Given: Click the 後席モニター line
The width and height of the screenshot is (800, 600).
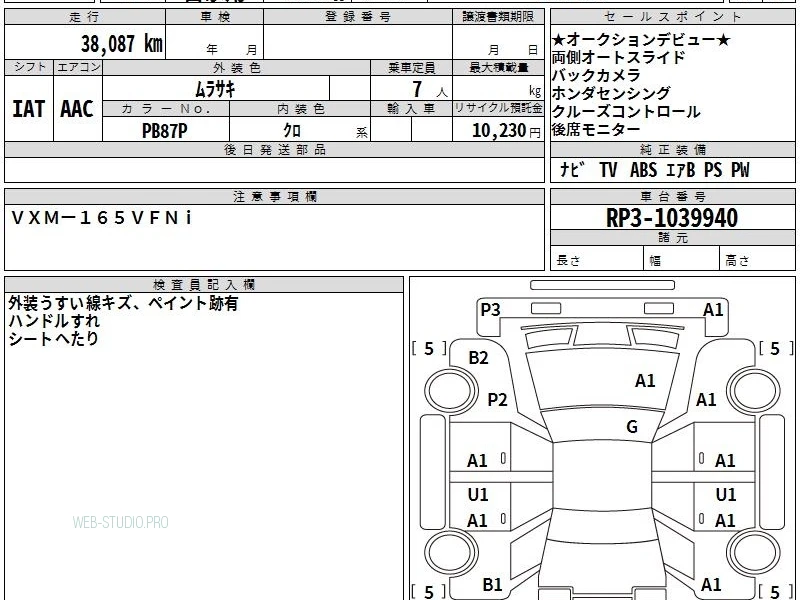Looking at the screenshot, I should 596,129.
